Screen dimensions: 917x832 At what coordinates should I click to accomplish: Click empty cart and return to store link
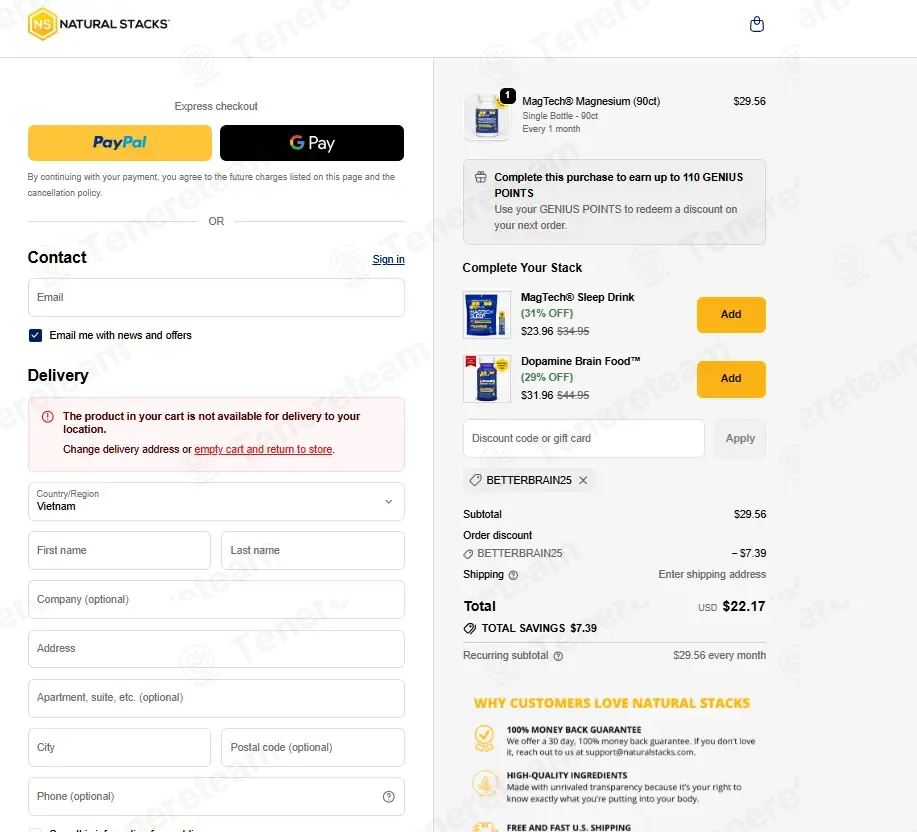[x=263, y=449]
